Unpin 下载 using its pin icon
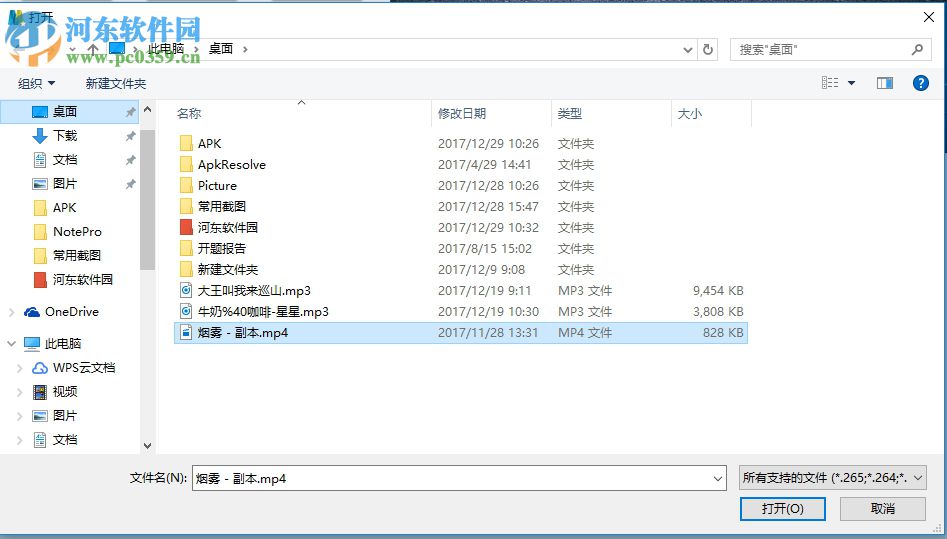 click(130, 136)
